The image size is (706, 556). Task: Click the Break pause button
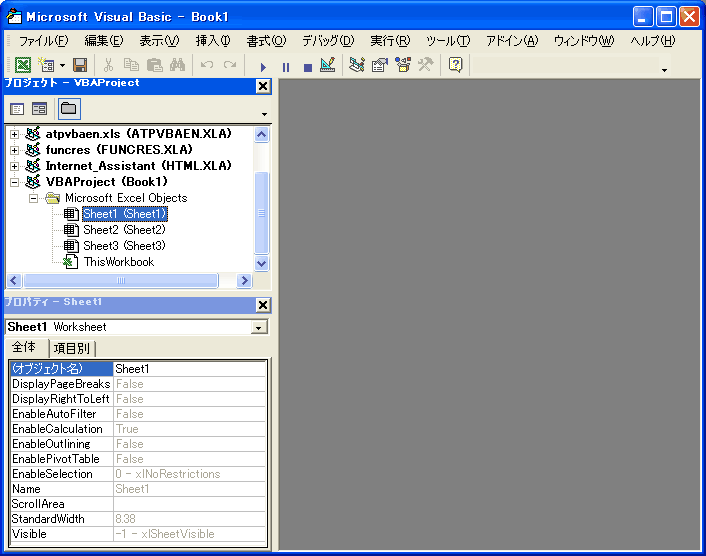(286, 67)
